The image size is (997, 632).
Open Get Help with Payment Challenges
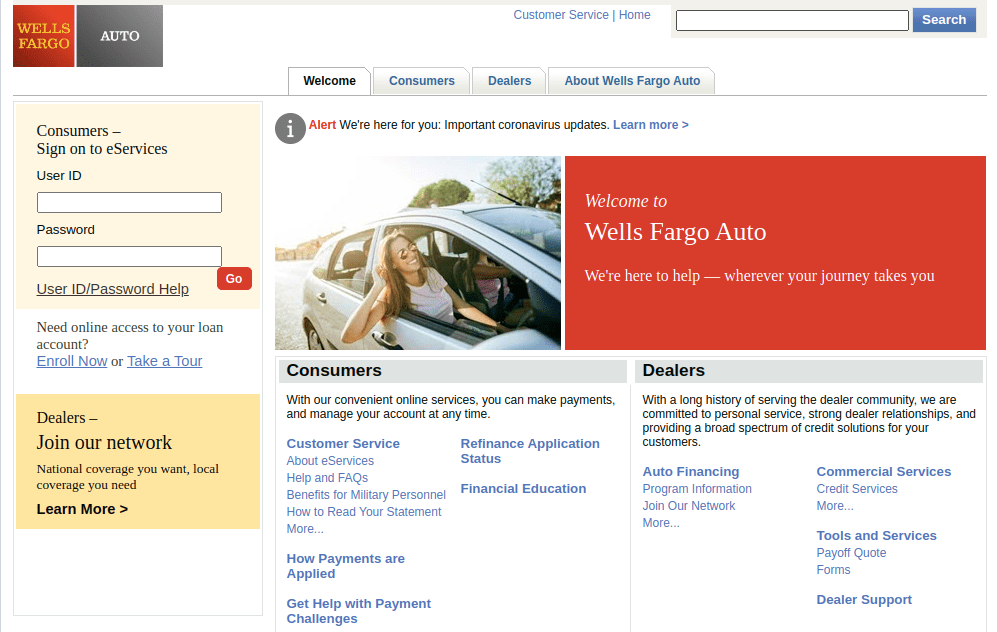359,611
